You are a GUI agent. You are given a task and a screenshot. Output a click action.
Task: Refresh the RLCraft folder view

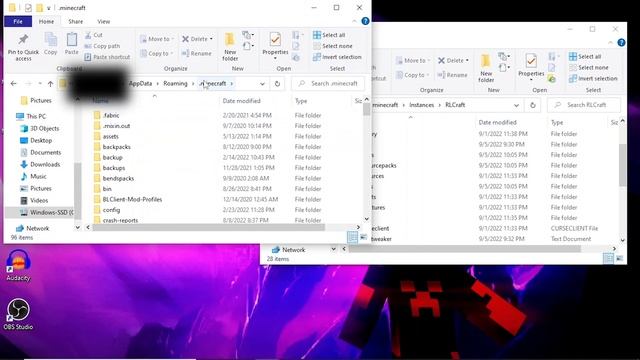click(x=533, y=105)
